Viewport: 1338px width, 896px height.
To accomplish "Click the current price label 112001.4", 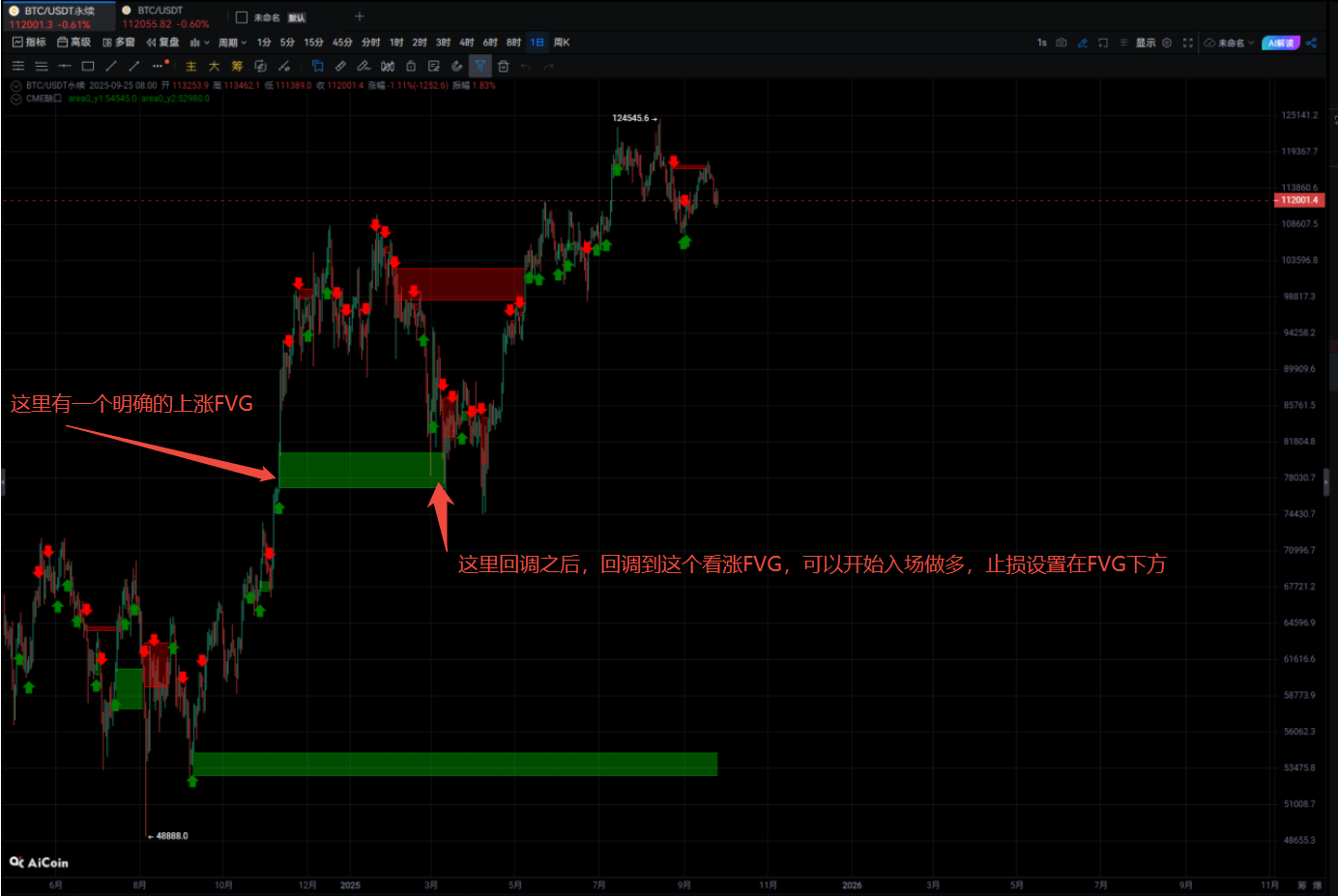I will coord(1298,200).
